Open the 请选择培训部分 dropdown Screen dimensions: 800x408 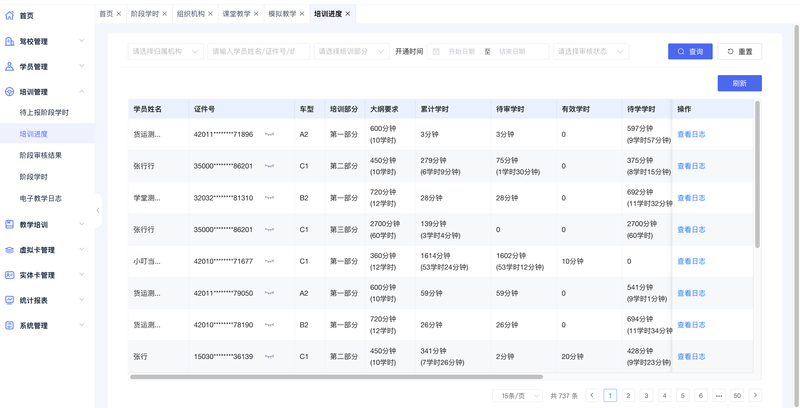tap(352, 52)
